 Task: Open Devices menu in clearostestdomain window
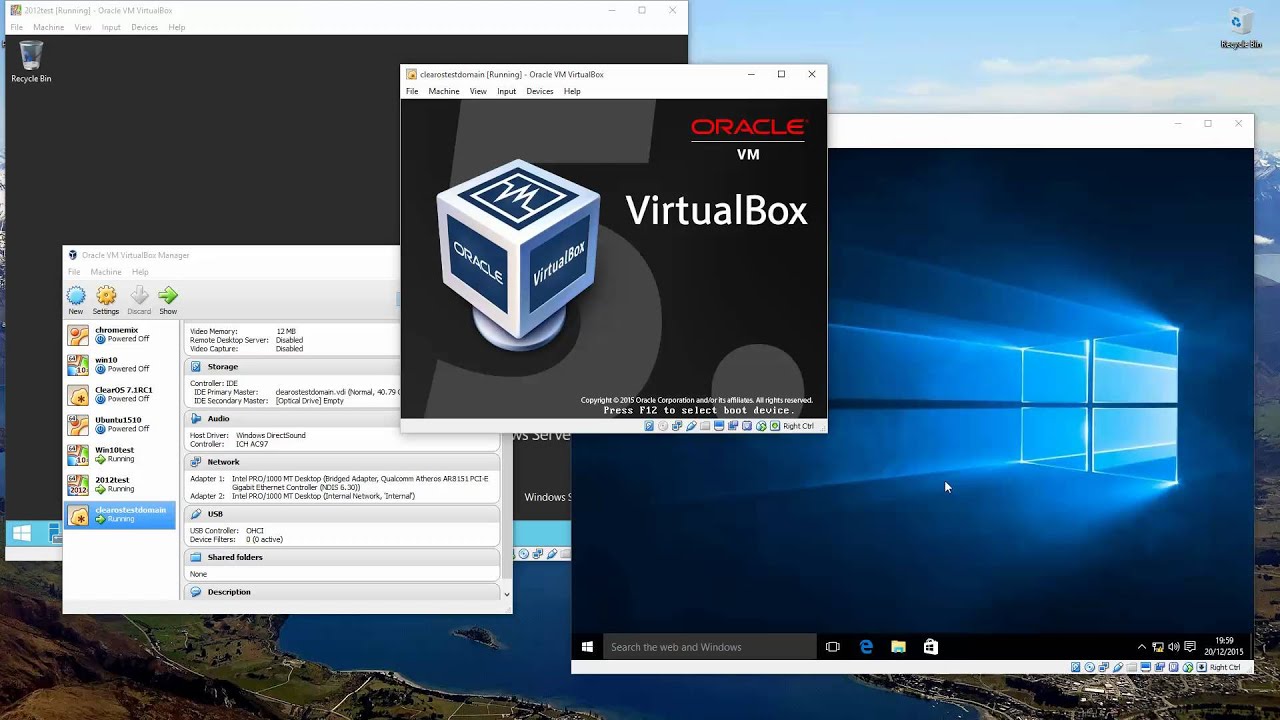[540, 91]
